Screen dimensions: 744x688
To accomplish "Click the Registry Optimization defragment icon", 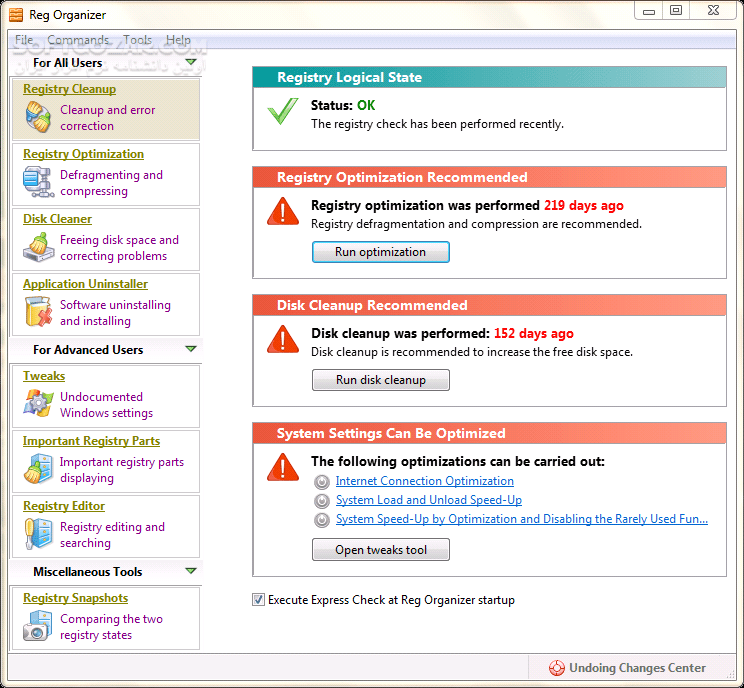I will point(38,183).
